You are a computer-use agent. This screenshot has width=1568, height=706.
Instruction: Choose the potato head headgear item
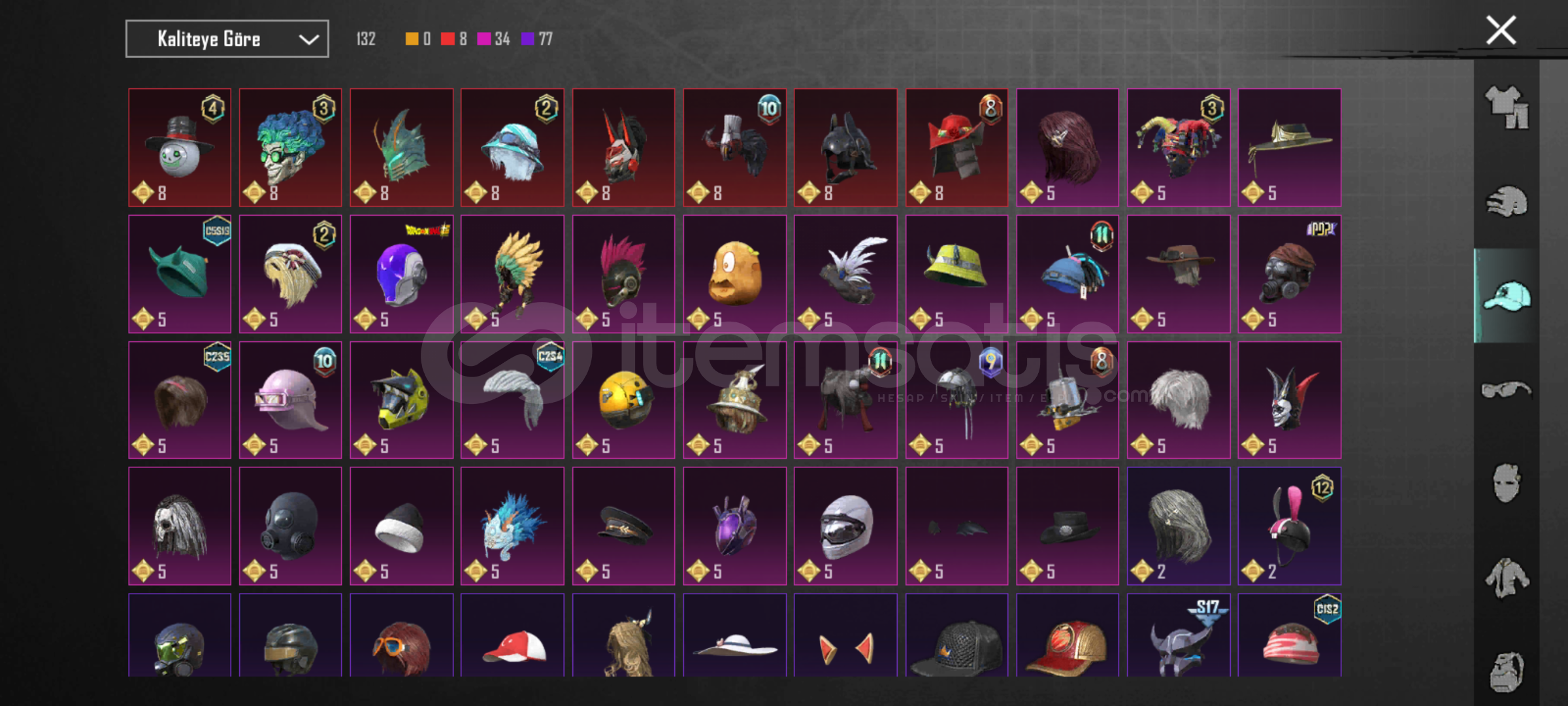point(735,274)
